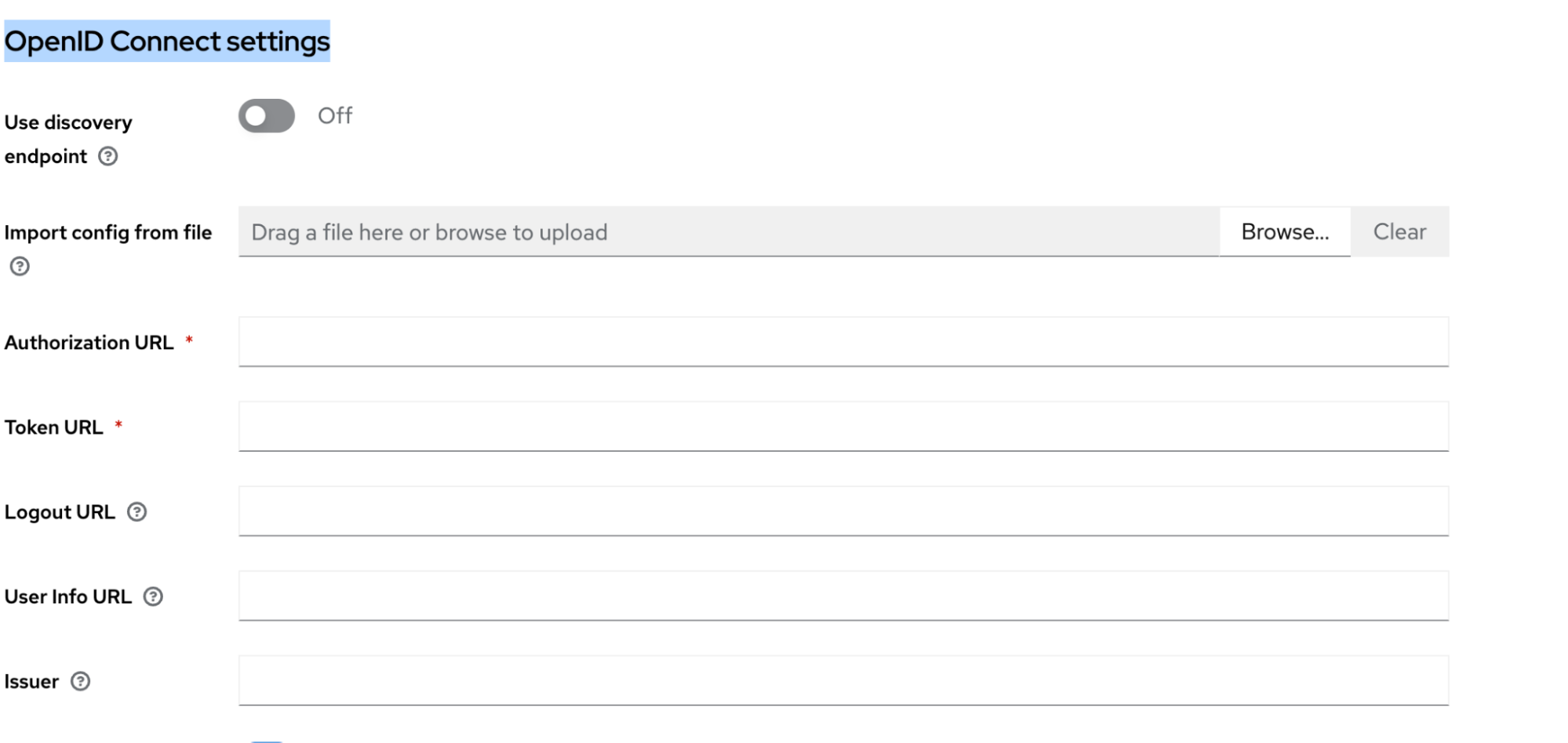The height and width of the screenshot is (743, 1568).
Task: Open help for Use discovery endpoint
Action: 107,156
